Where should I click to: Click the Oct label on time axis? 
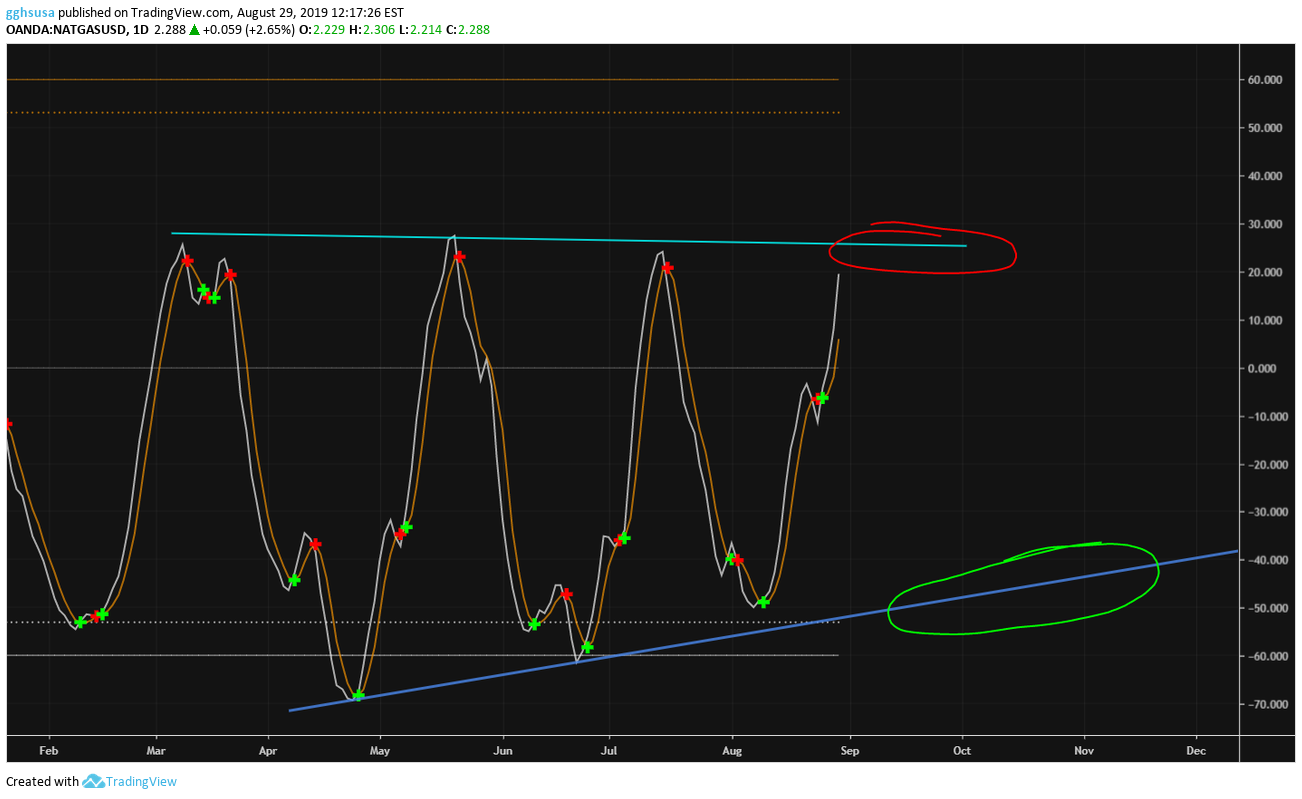(962, 749)
